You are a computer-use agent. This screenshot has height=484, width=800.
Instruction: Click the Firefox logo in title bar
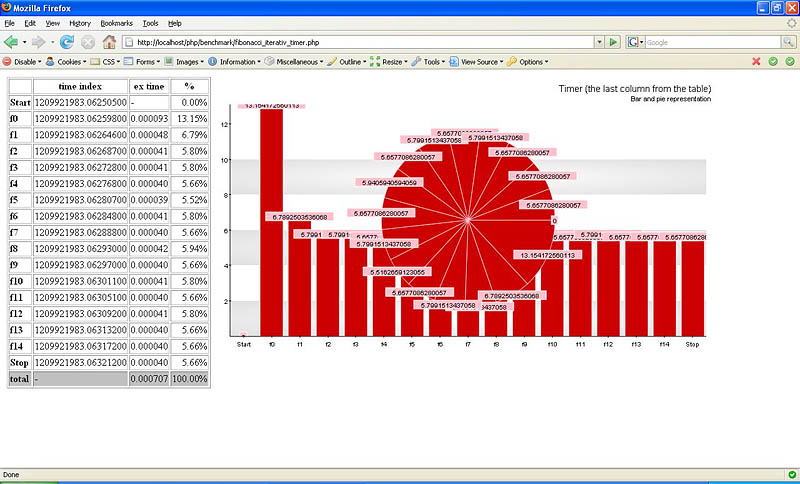[7, 7]
